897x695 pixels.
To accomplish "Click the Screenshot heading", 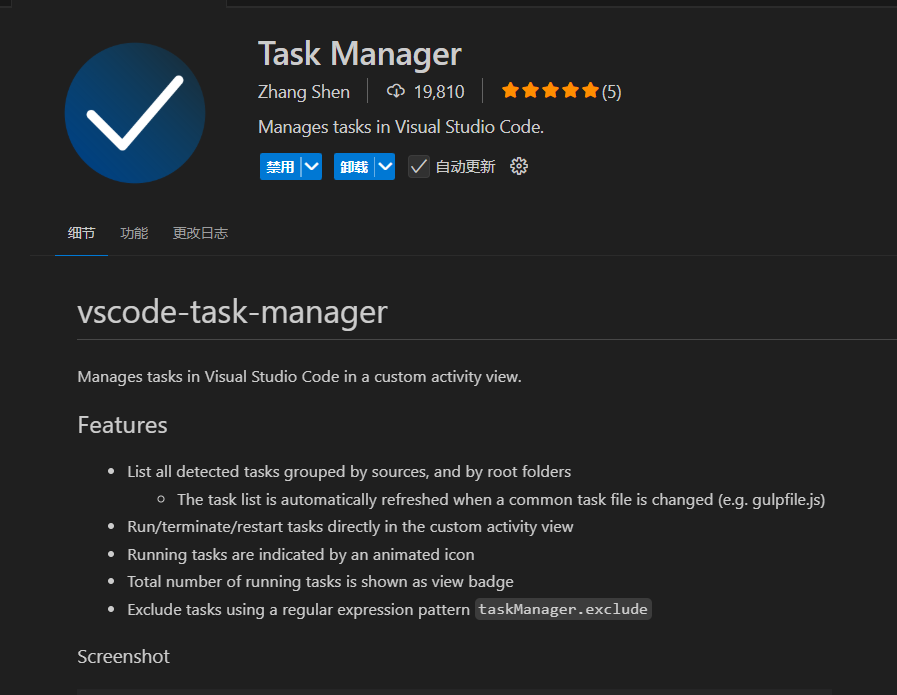I will tap(123, 657).
